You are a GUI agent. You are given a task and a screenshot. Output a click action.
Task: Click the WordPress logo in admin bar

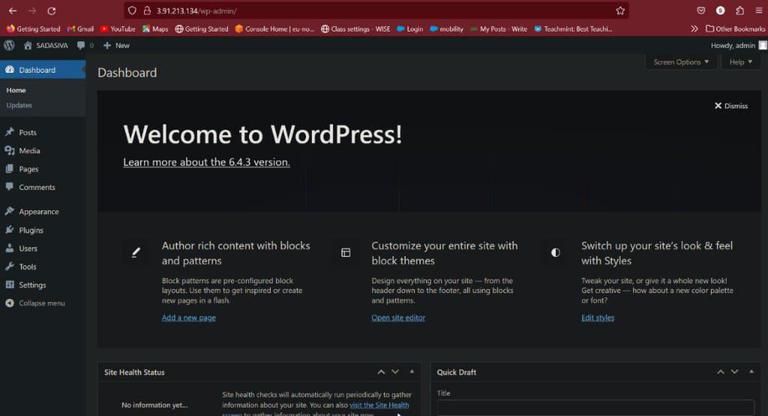tap(9, 46)
